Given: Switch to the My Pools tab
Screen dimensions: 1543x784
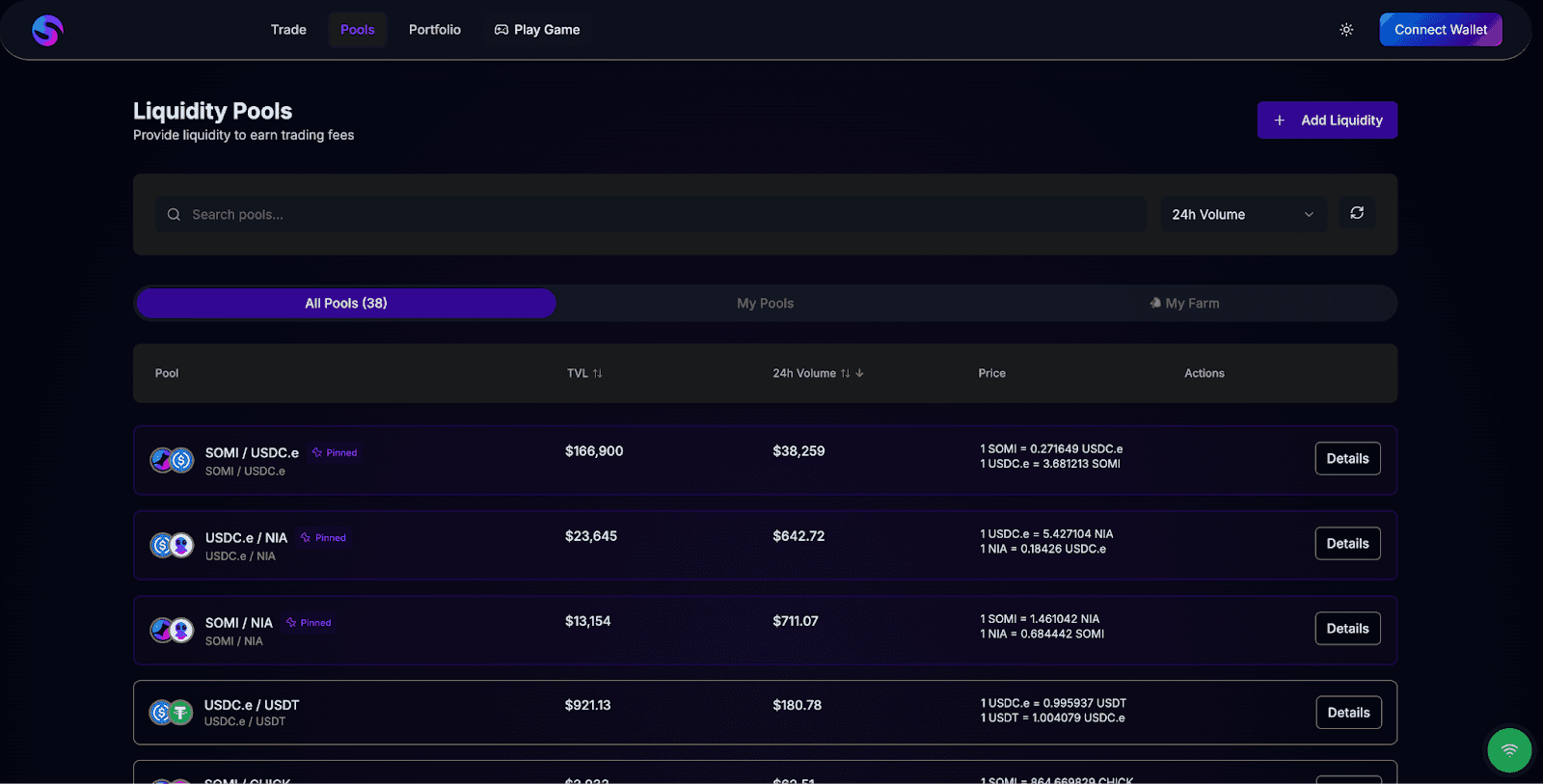Looking at the screenshot, I should coord(766,303).
